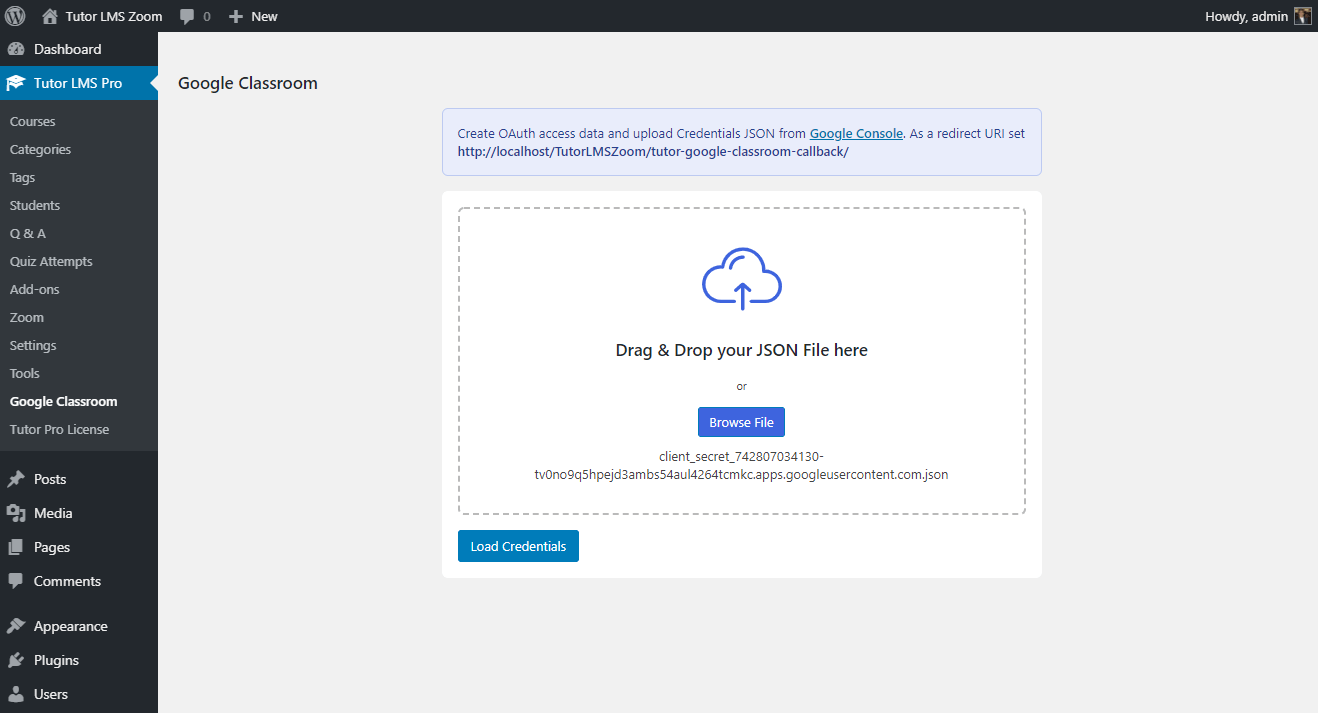Follow the Google Console link
This screenshot has width=1318, height=713.
point(856,133)
